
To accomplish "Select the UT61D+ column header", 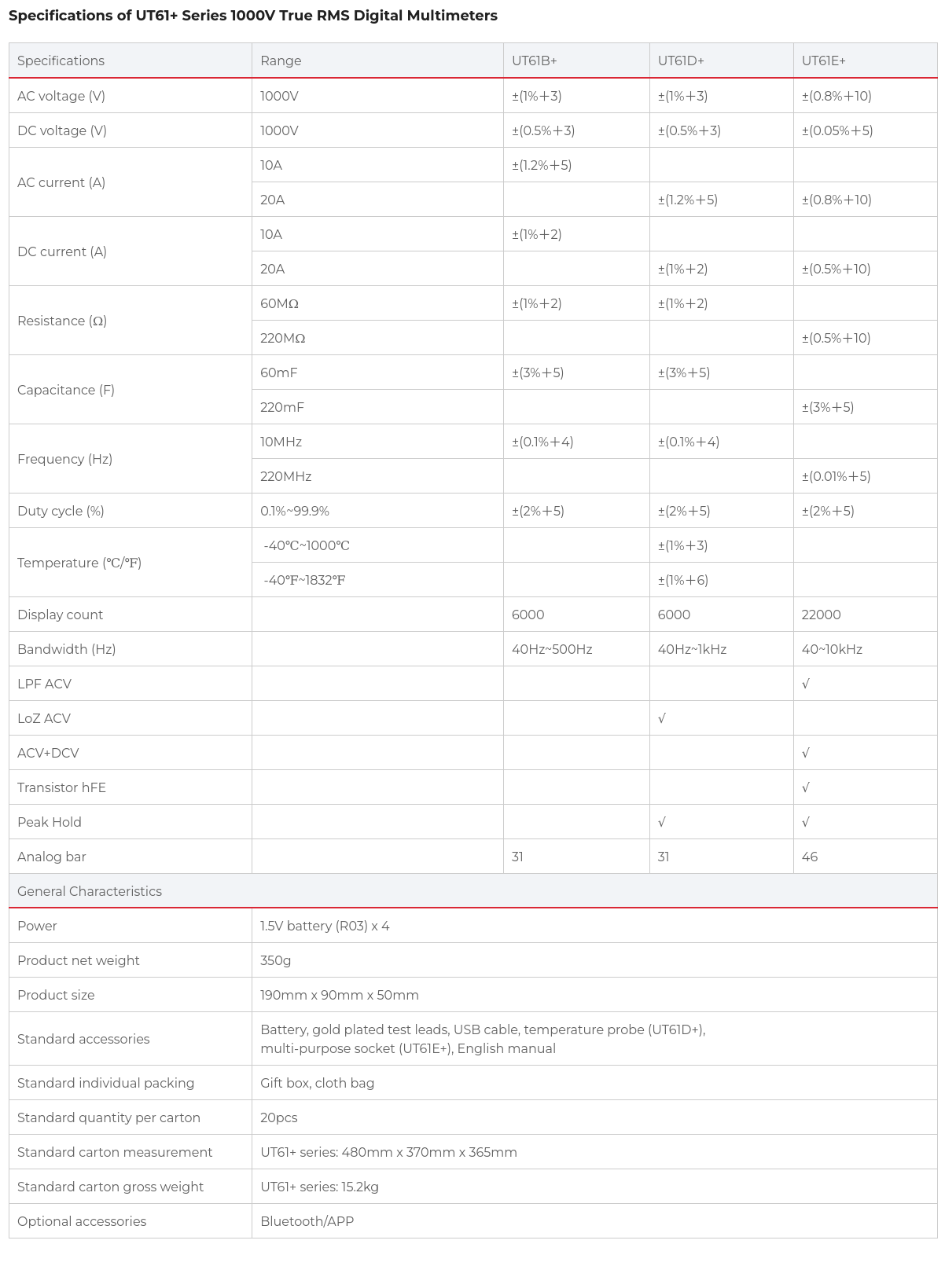I will [x=681, y=61].
